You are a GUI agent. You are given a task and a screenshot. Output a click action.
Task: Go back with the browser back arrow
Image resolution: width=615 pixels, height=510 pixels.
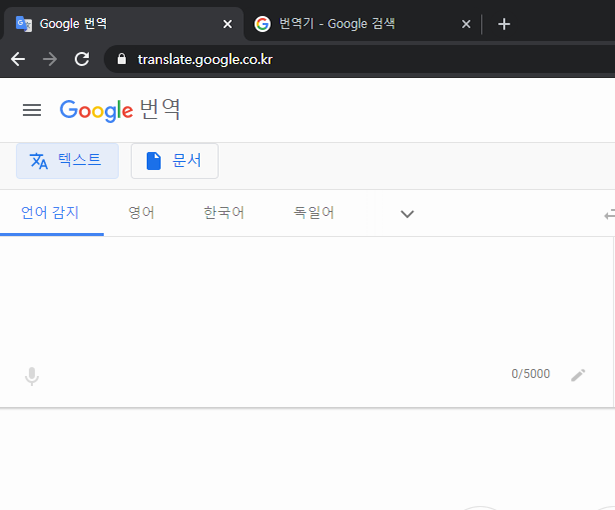[x=18, y=59]
